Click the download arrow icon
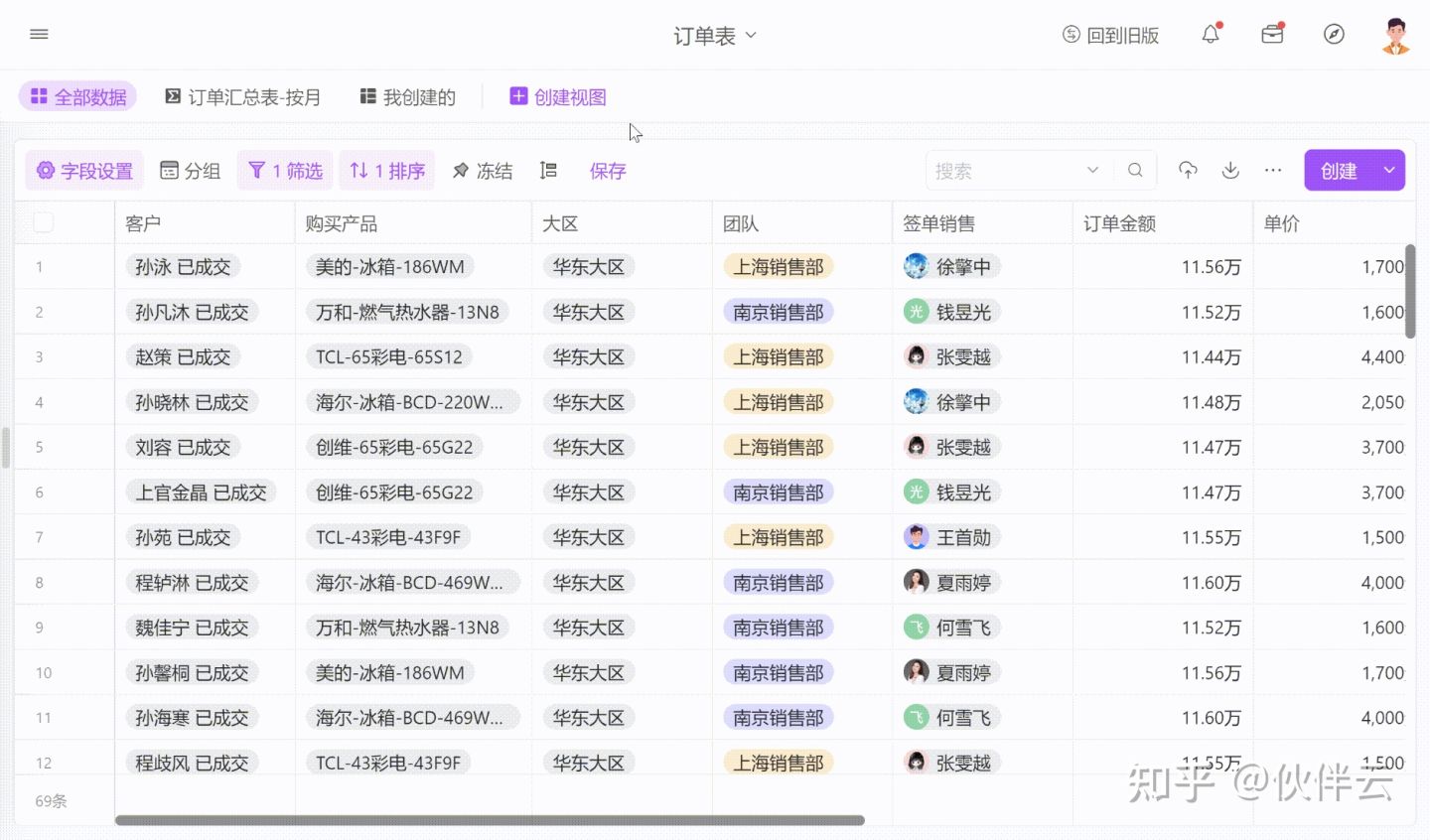This screenshot has height=840, width=1430. [1230, 171]
